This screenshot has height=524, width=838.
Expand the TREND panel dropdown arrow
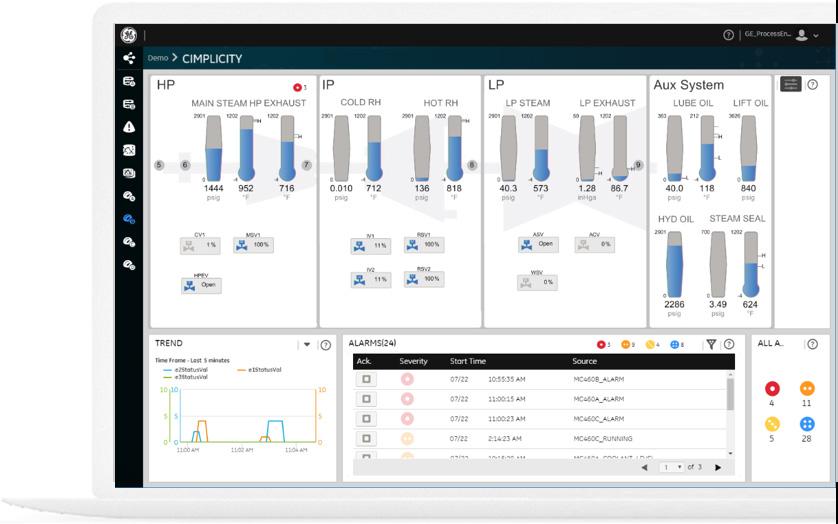point(307,345)
